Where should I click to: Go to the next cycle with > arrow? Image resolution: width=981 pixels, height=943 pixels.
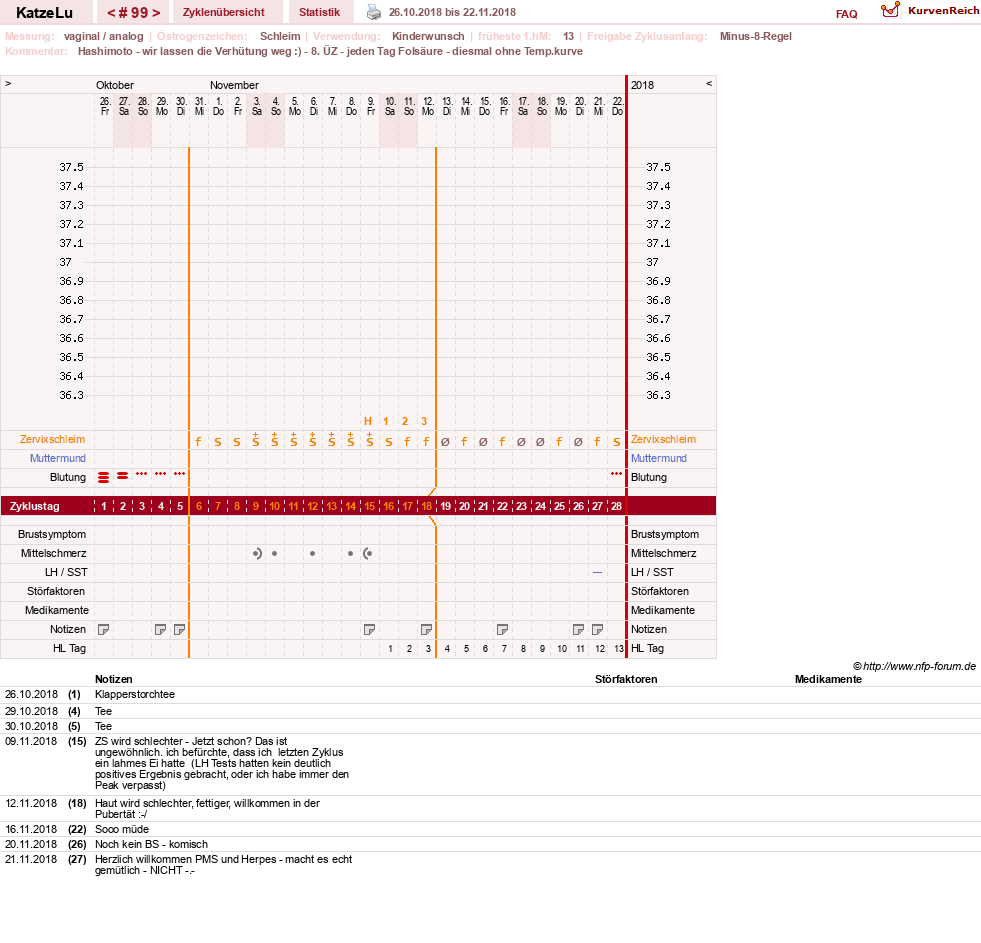coord(156,13)
